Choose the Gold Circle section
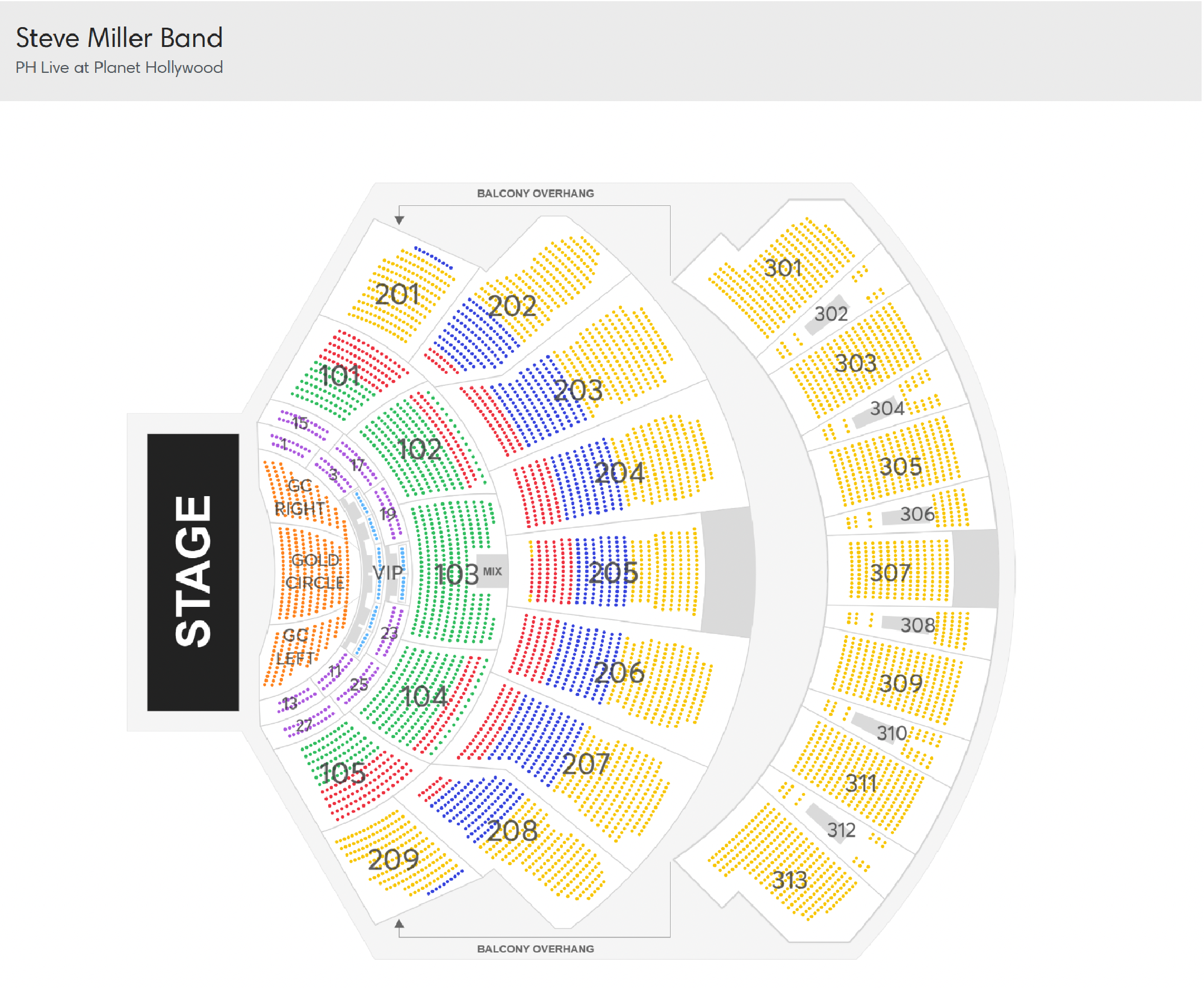Image resolution: width=1204 pixels, height=988 pixels. (314, 572)
